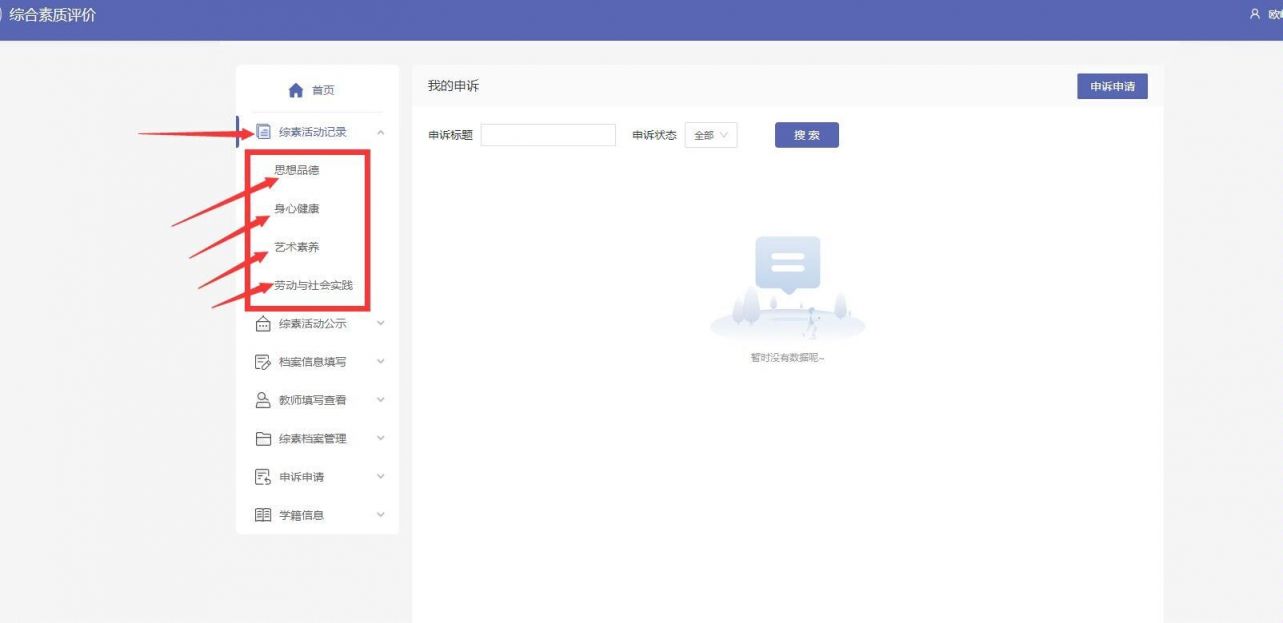
Task: Expand the 综素档案管理 section
Action: (x=379, y=438)
